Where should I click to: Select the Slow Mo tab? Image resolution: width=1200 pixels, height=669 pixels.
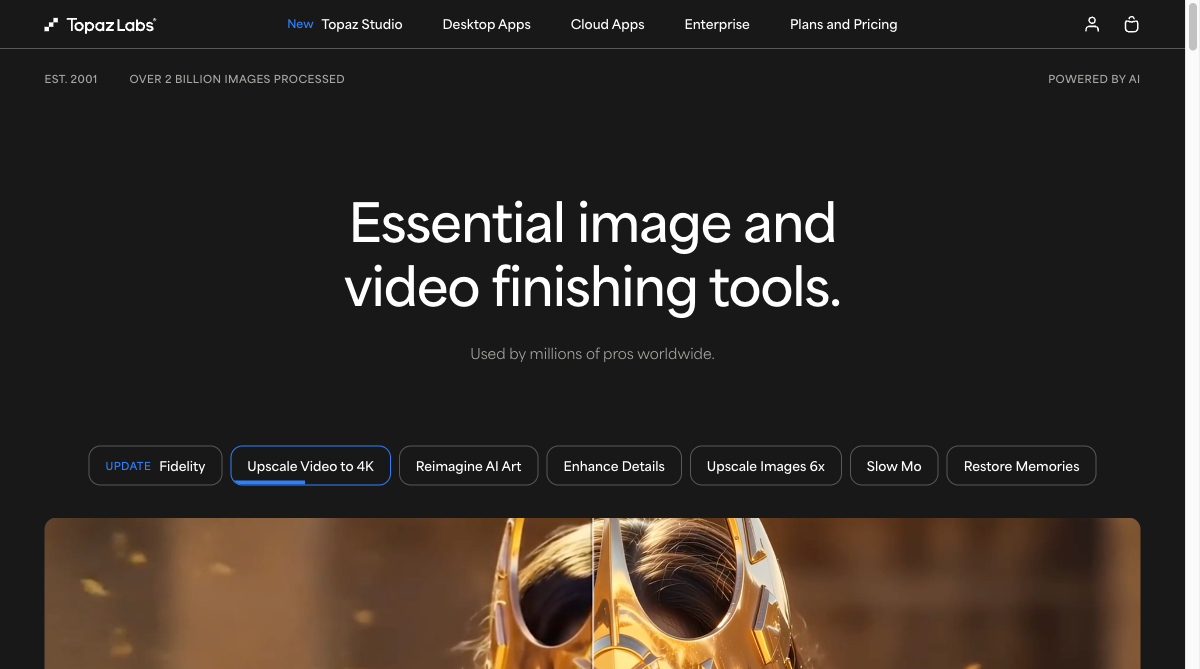pos(893,466)
